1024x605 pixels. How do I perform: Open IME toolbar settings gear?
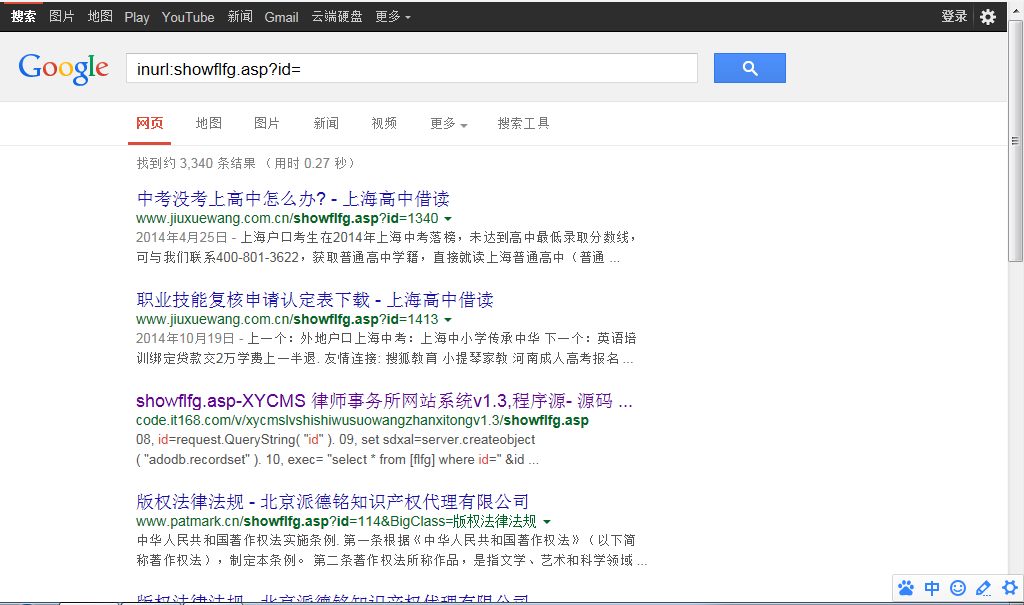click(x=1010, y=588)
